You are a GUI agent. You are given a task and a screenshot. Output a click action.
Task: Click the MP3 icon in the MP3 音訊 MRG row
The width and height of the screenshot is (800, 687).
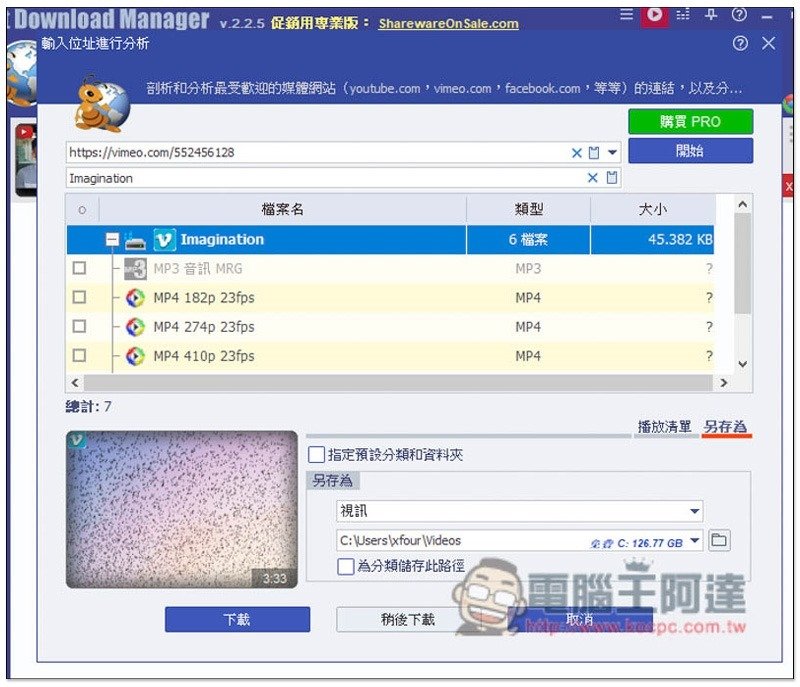(135, 268)
